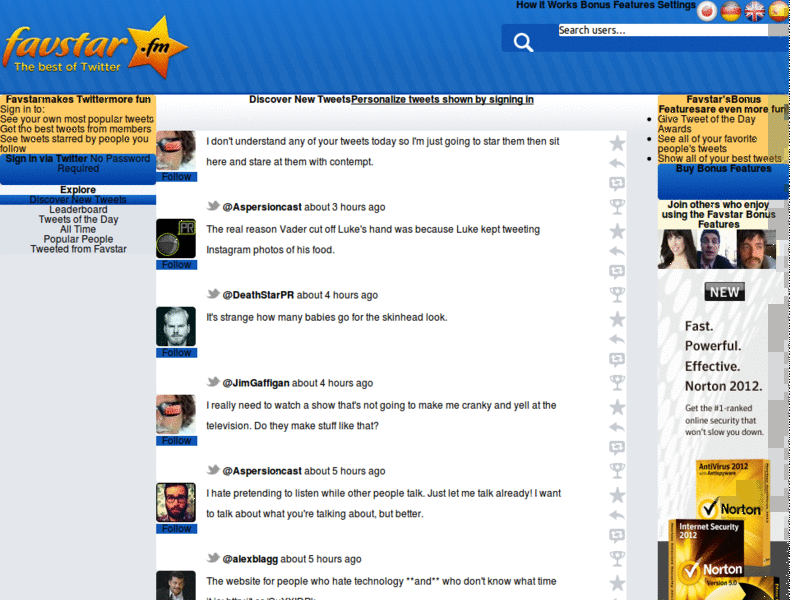
Task: Click the NEW badge in Norton ad
Action: click(x=724, y=292)
